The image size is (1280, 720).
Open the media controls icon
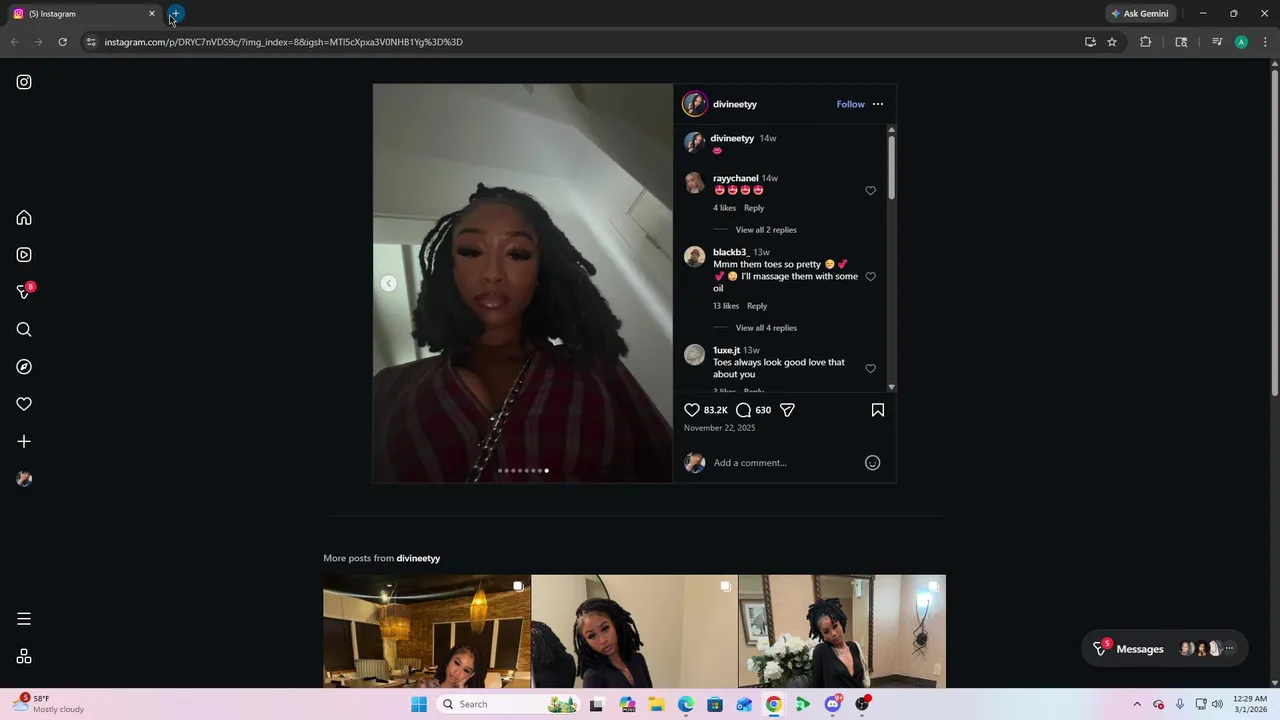pyautogui.click(x=1217, y=42)
